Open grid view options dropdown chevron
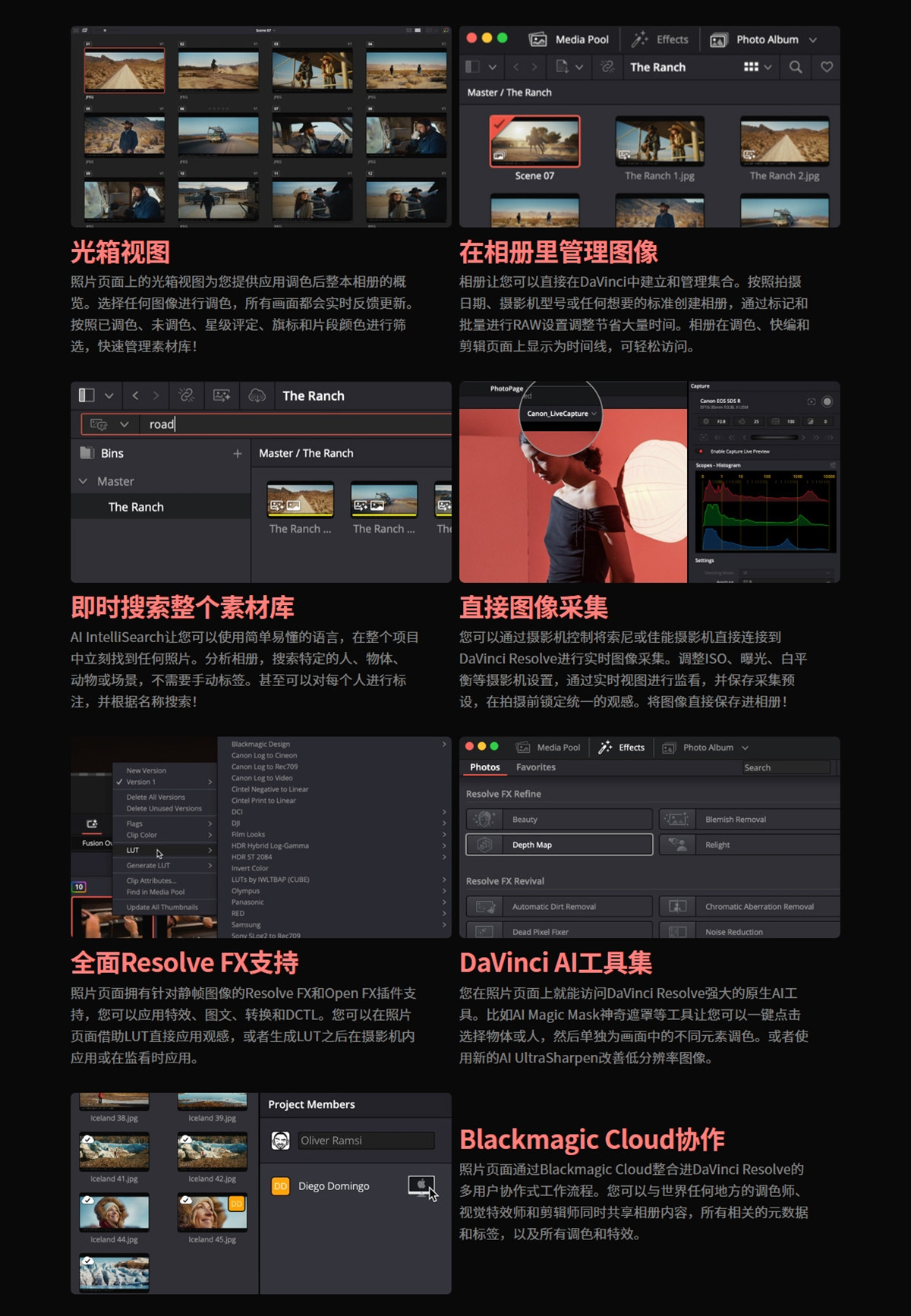The image size is (911, 1316). pos(768,67)
